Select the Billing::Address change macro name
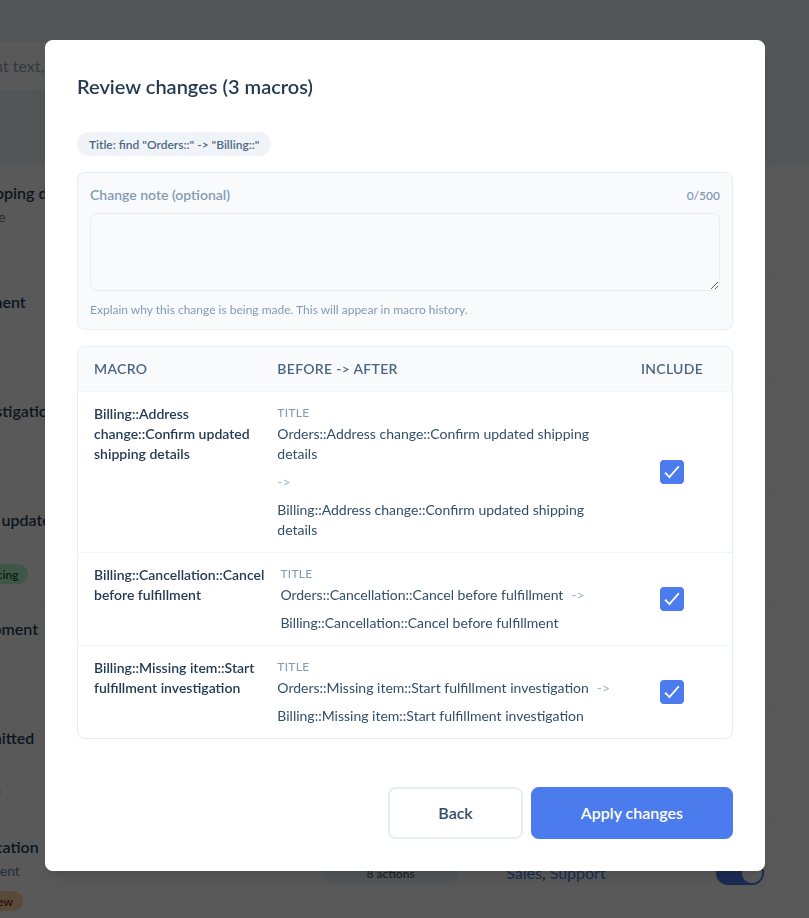The height and width of the screenshot is (918, 809). 172,434
